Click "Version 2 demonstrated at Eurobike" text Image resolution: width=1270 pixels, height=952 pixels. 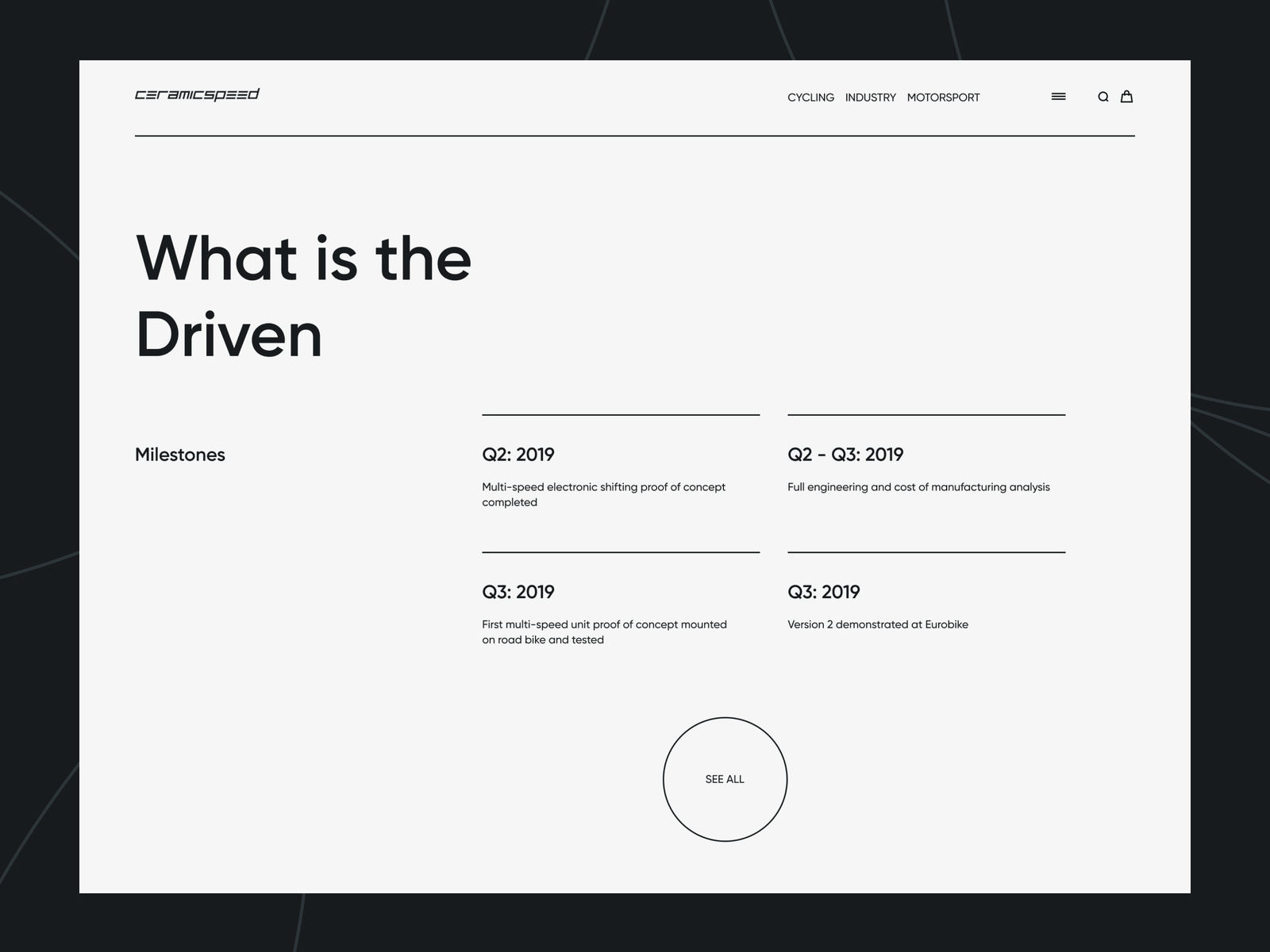[878, 624]
